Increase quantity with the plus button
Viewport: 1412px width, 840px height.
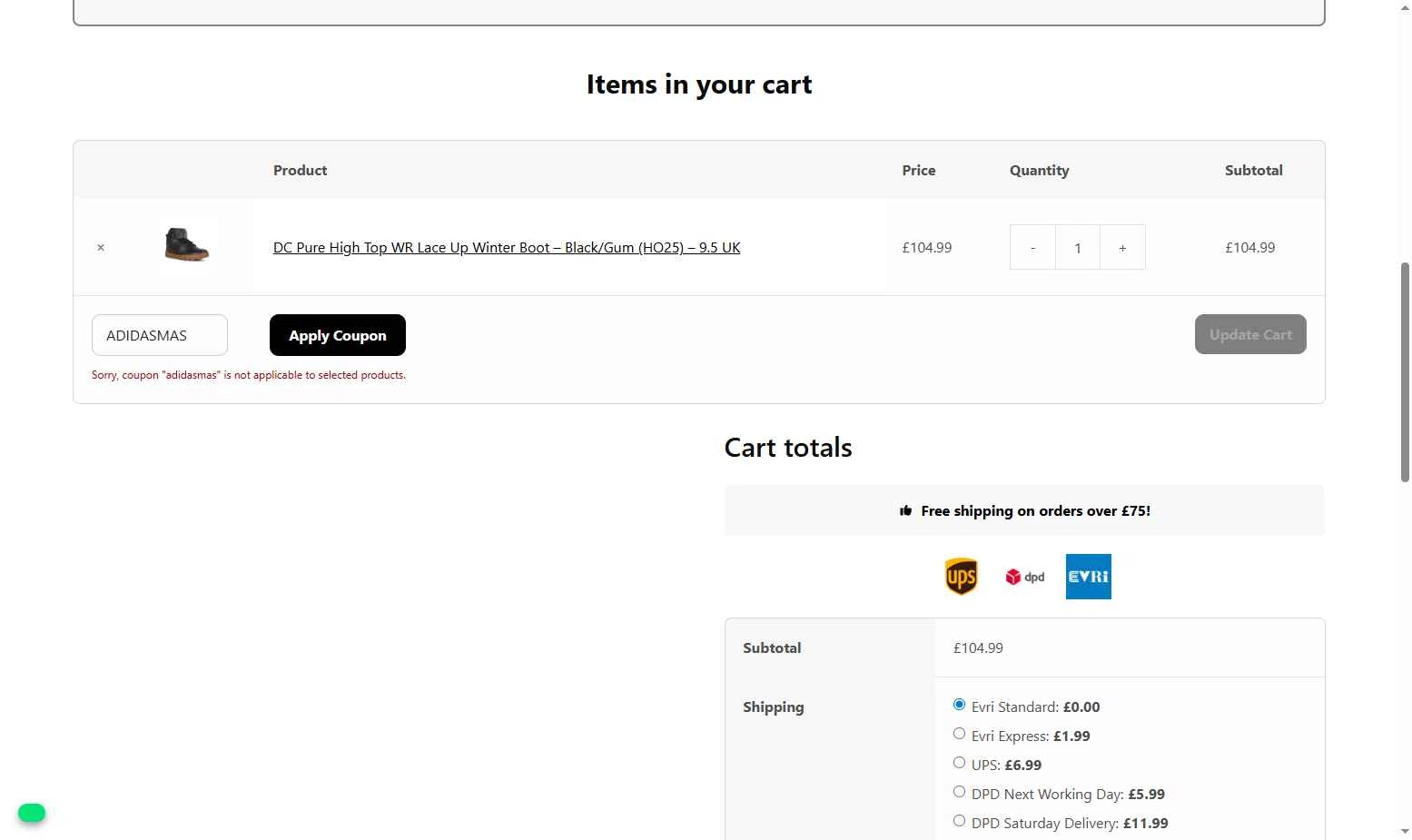(1122, 247)
